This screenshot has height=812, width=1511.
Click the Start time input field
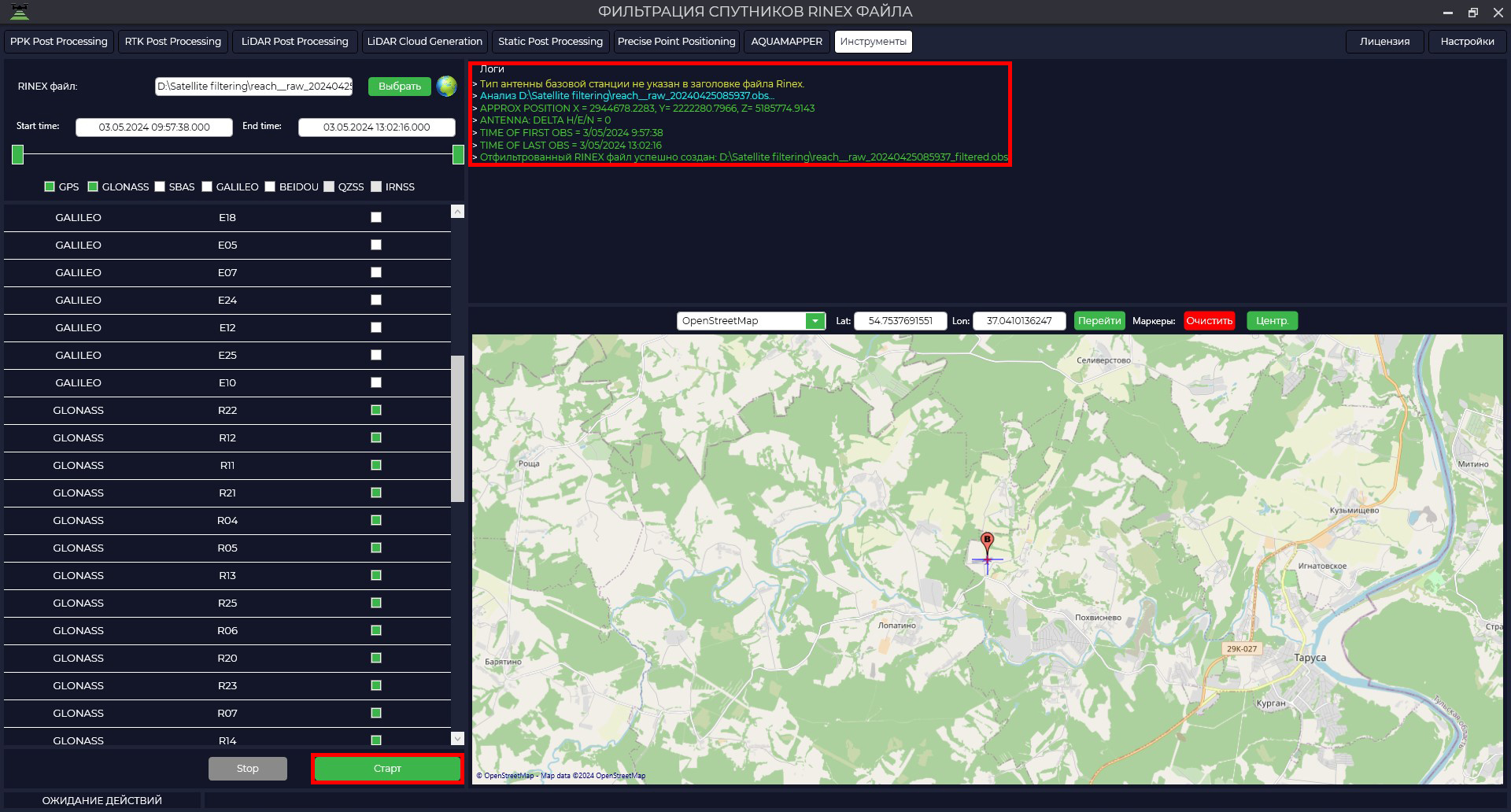(154, 127)
